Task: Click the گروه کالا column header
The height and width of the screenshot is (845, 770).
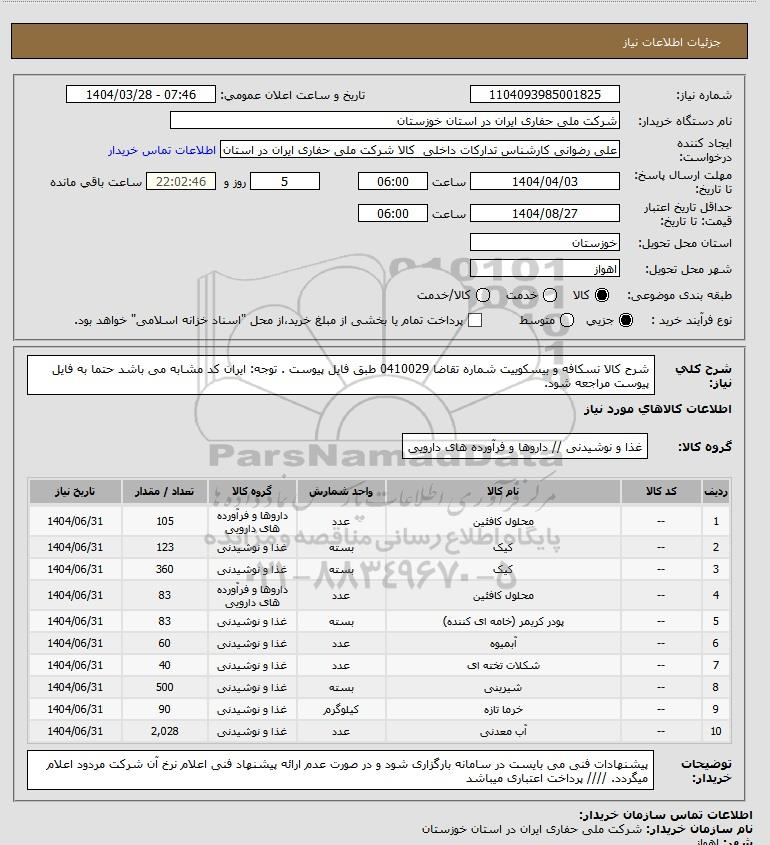Action: pyautogui.click(x=252, y=491)
